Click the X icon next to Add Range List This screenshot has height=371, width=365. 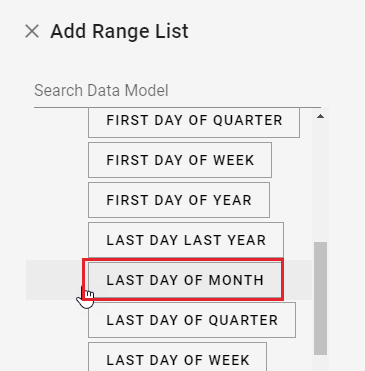tap(32, 32)
